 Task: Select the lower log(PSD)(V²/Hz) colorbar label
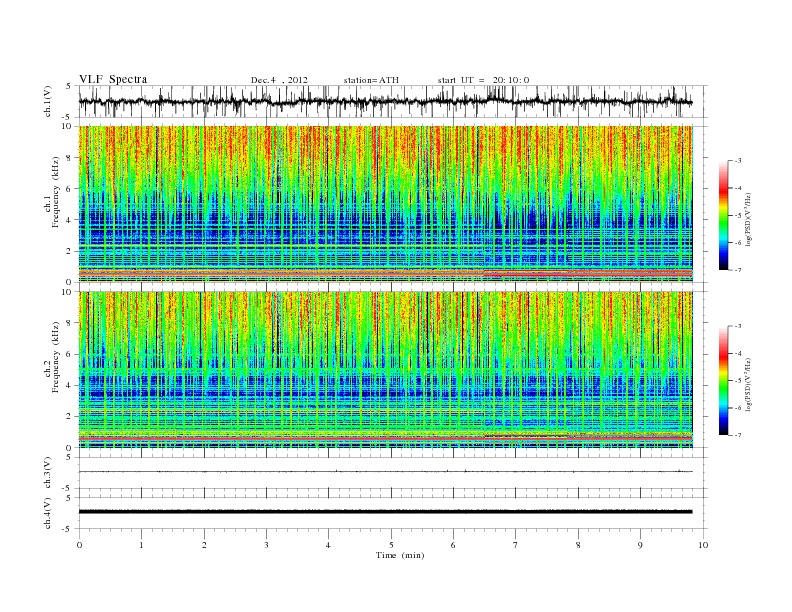pos(748,384)
